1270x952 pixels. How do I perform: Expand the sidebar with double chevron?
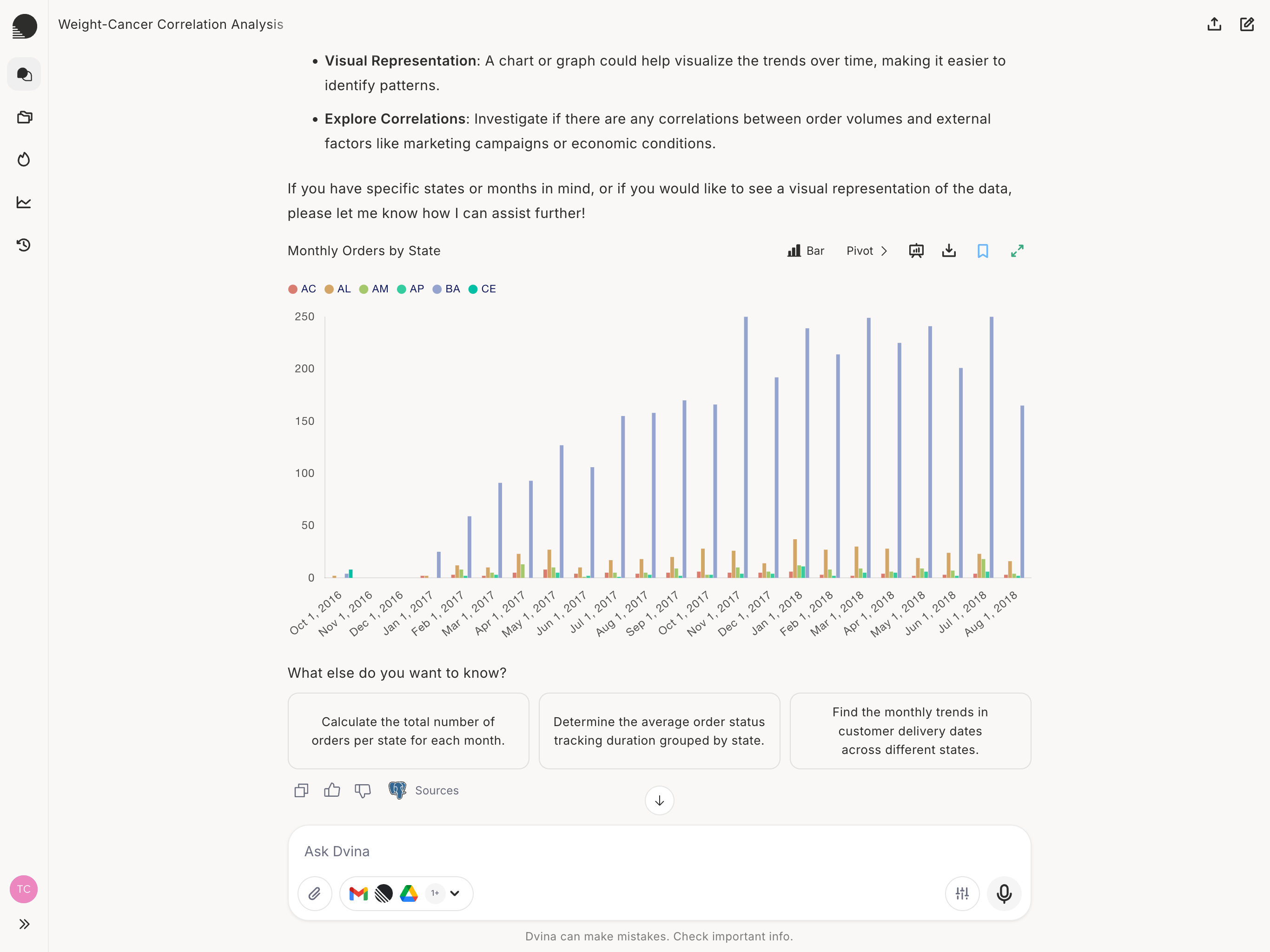coord(24,924)
